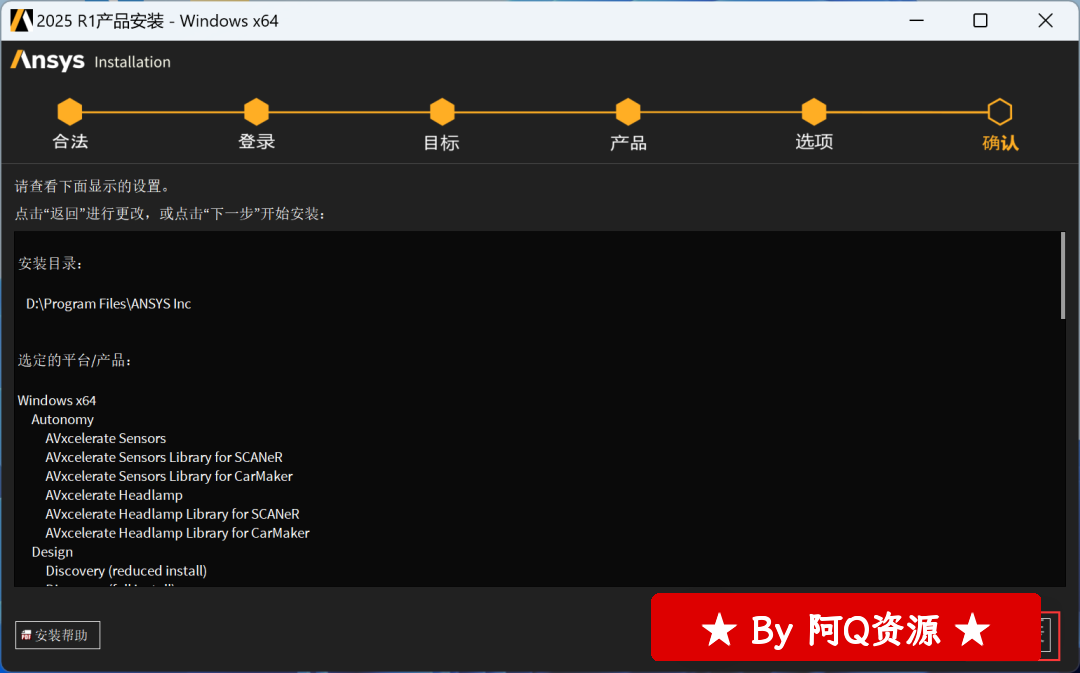Click Discovery (reduced install) entry
Viewport: 1080px width, 673px height.
coord(126,571)
